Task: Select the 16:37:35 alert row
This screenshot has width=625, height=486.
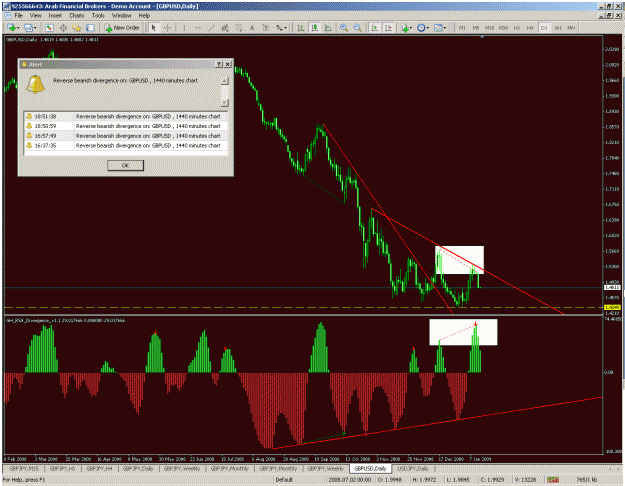Action: 125,146
